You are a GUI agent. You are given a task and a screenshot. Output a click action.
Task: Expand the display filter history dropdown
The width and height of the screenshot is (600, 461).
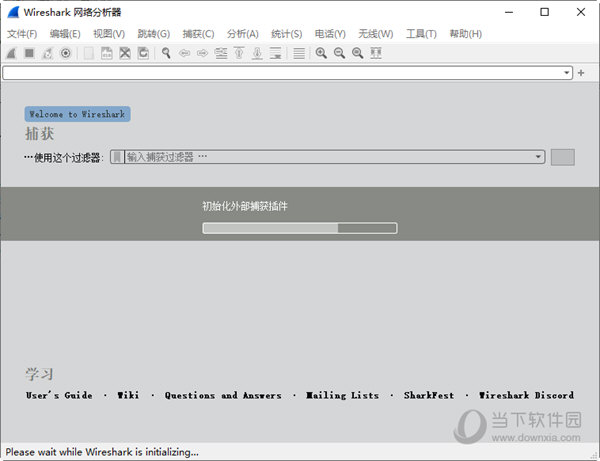(x=566, y=73)
